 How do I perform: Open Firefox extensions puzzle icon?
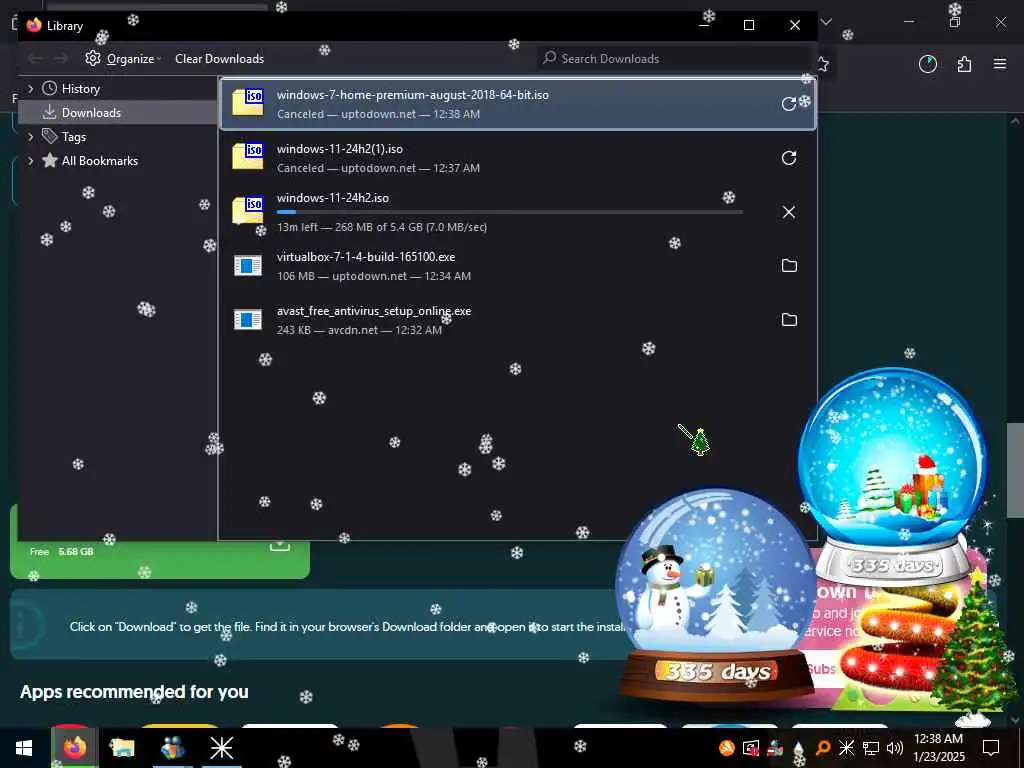coord(964,64)
